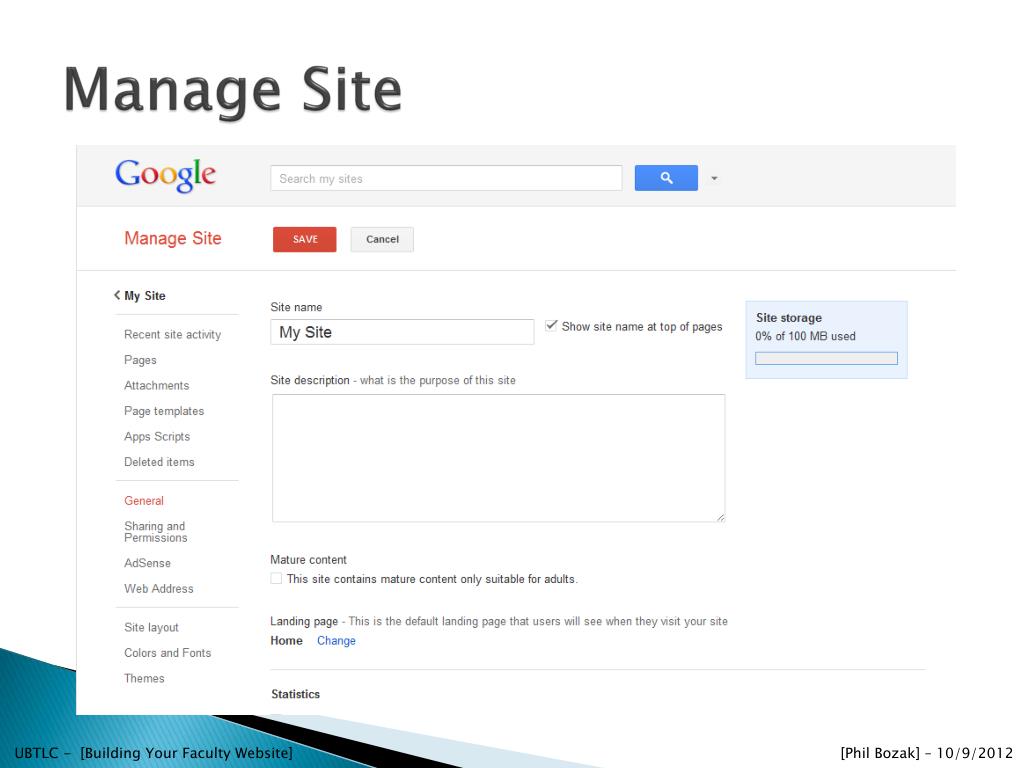Open Deleted items
Image resolution: width=1024 pixels, height=768 pixels.
(x=159, y=462)
